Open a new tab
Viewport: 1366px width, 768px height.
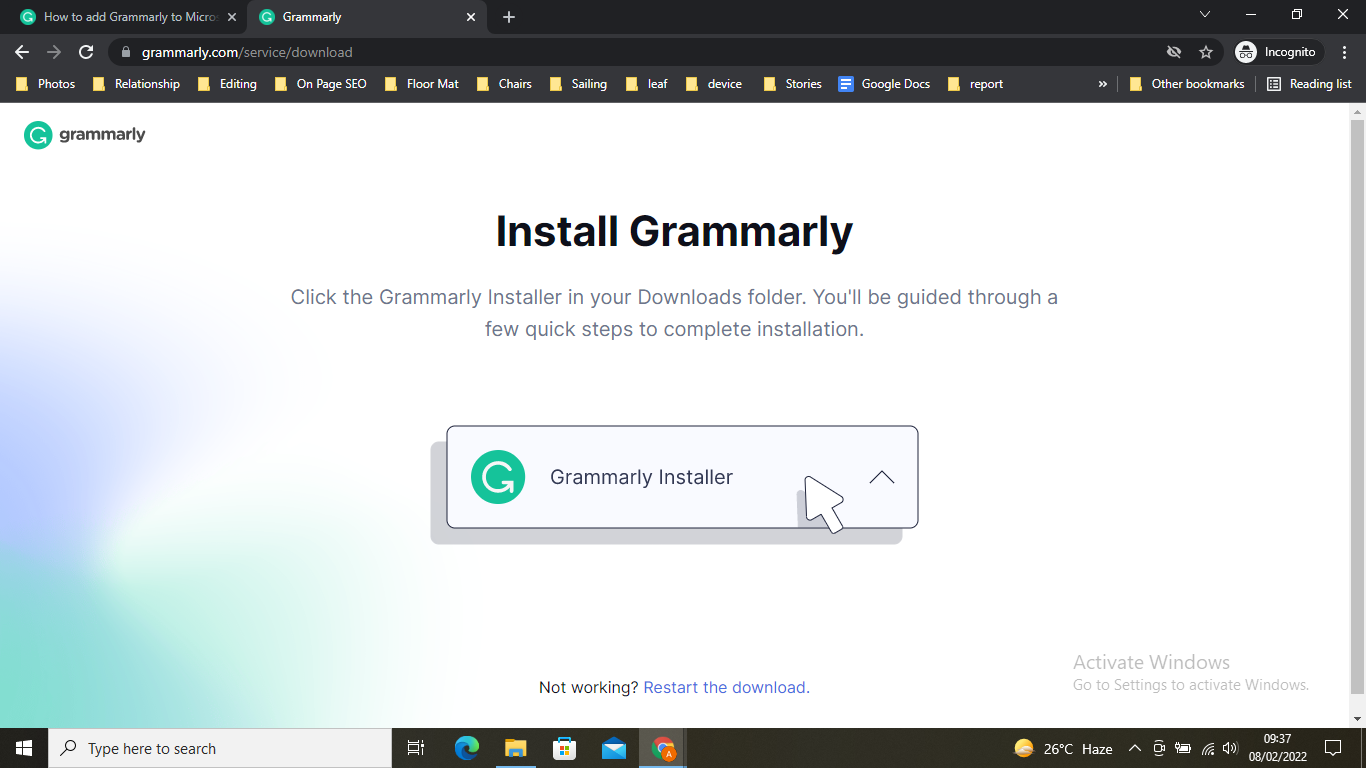(x=509, y=17)
